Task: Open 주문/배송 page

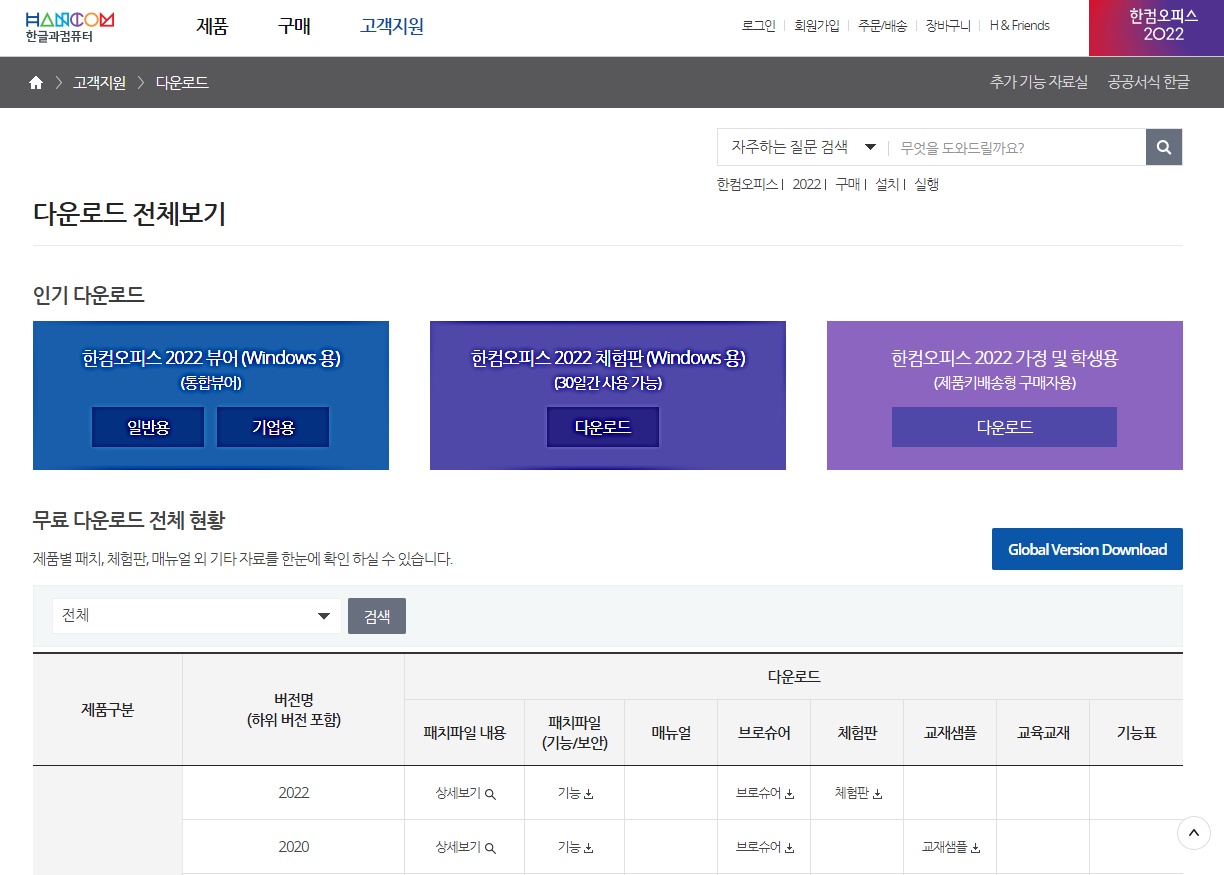Action: click(x=882, y=26)
